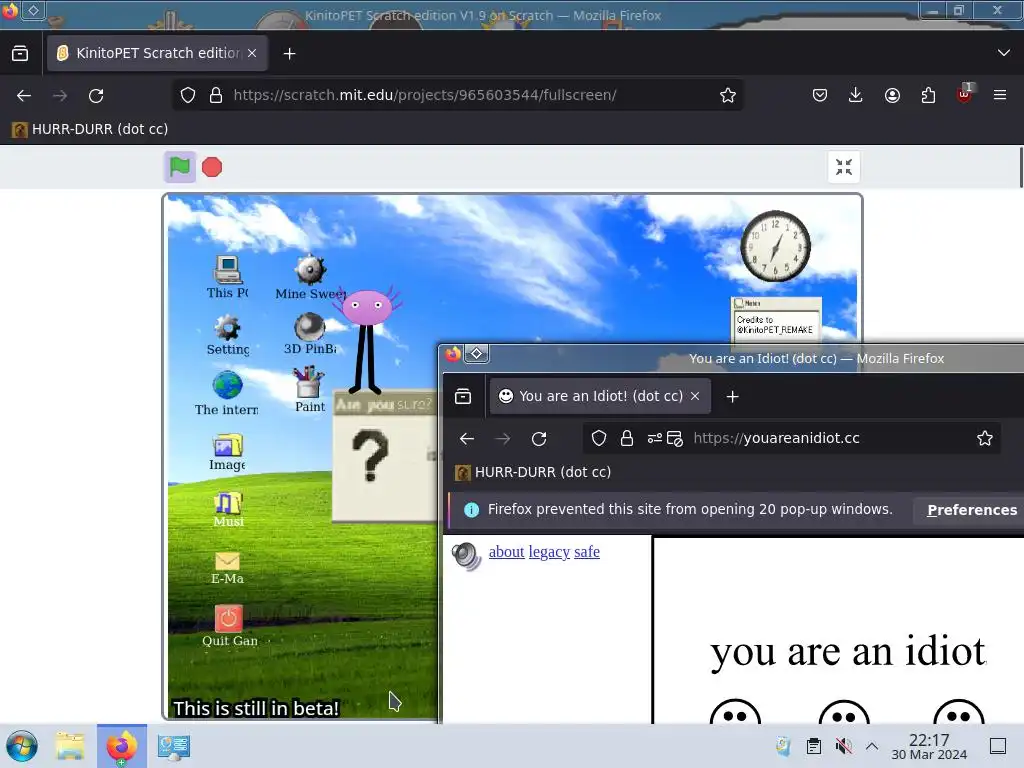Open the clipboard tray icon
The image size is (1024, 768).
pyautogui.click(x=814, y=746)
